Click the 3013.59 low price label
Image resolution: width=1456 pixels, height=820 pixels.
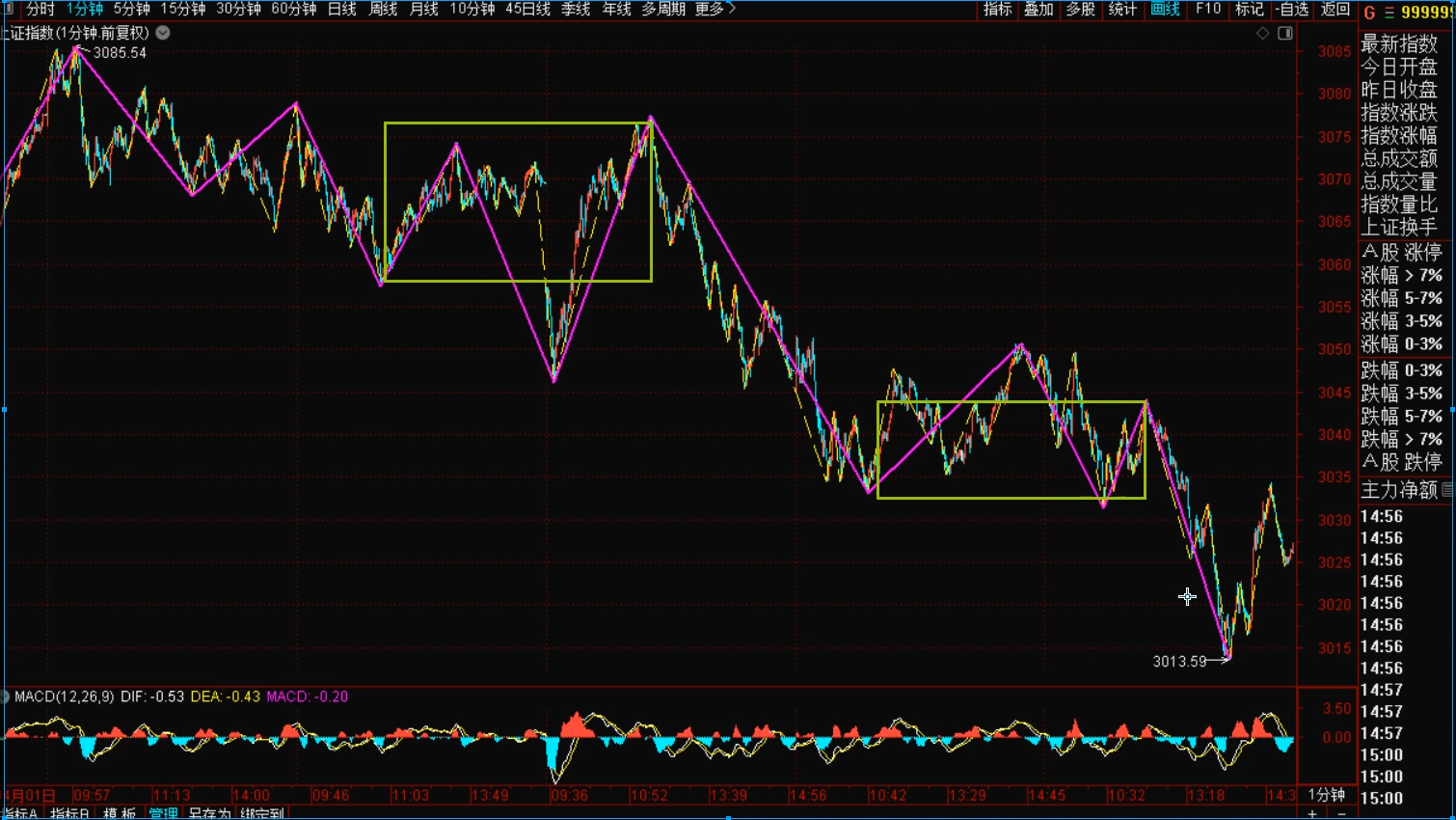[1179, 662]
